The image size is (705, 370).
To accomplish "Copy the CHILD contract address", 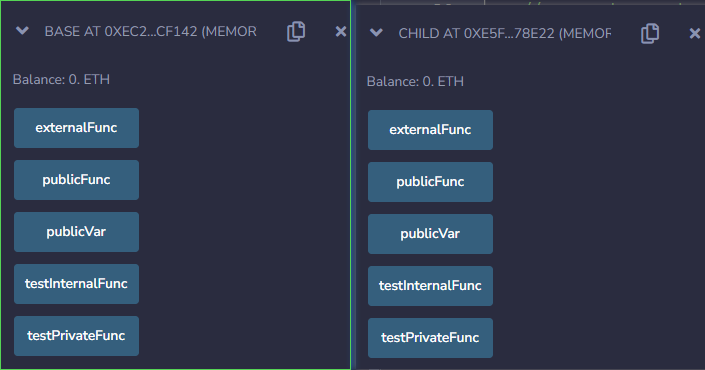I will [x=650, y=34].
